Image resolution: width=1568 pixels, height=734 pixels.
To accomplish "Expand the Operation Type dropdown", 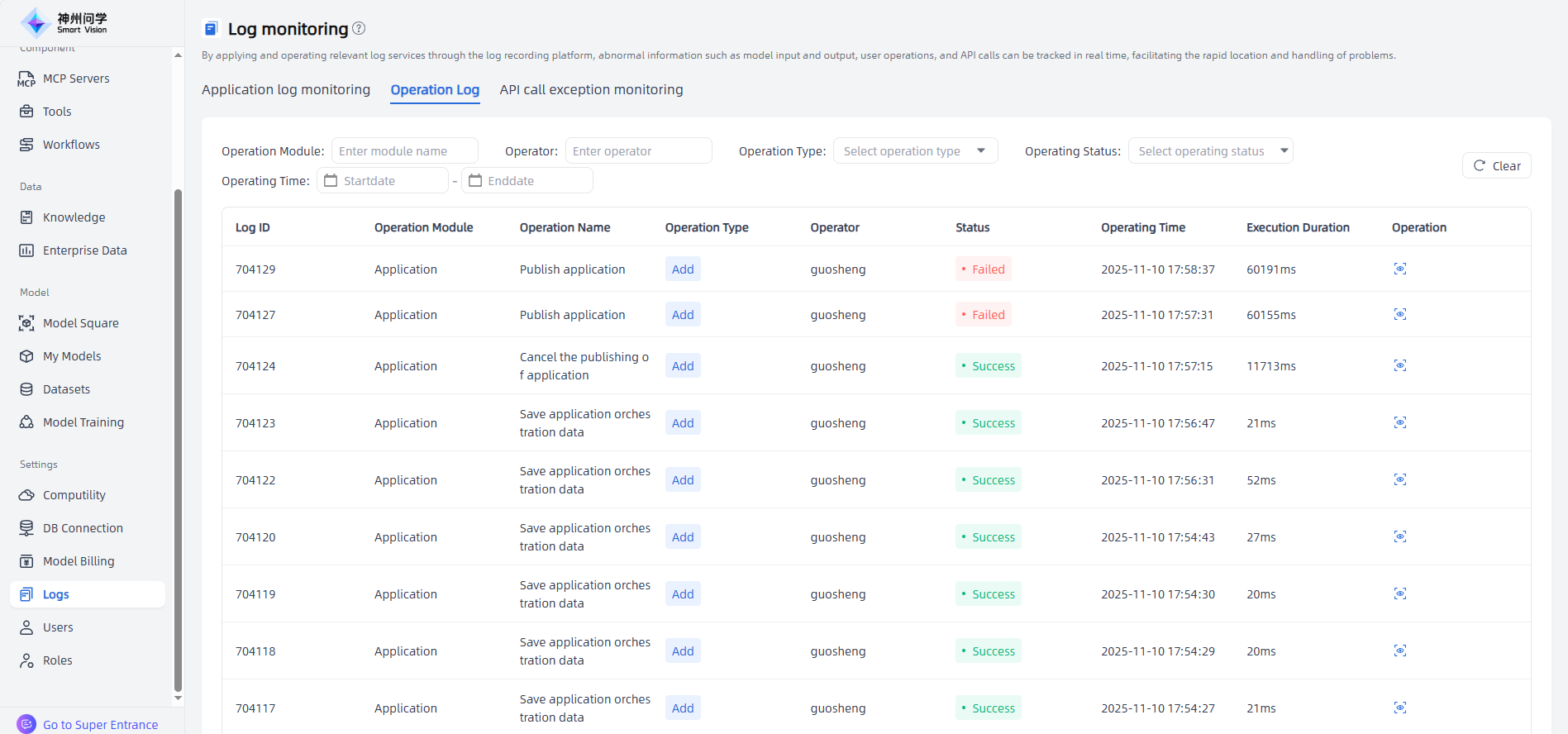I will 915,151.
